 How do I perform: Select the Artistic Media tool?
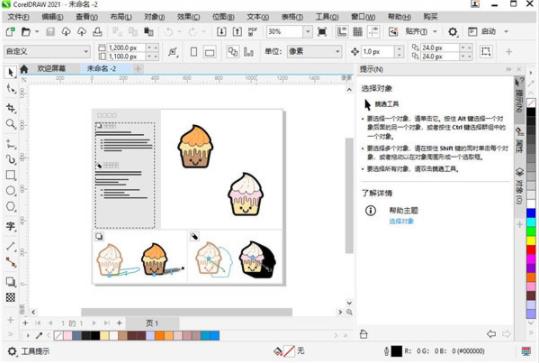tap(11, 159)
